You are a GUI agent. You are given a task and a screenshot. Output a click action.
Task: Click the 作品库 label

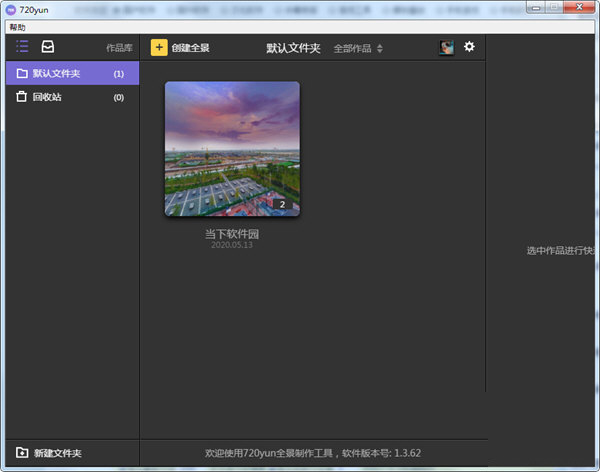119,48
